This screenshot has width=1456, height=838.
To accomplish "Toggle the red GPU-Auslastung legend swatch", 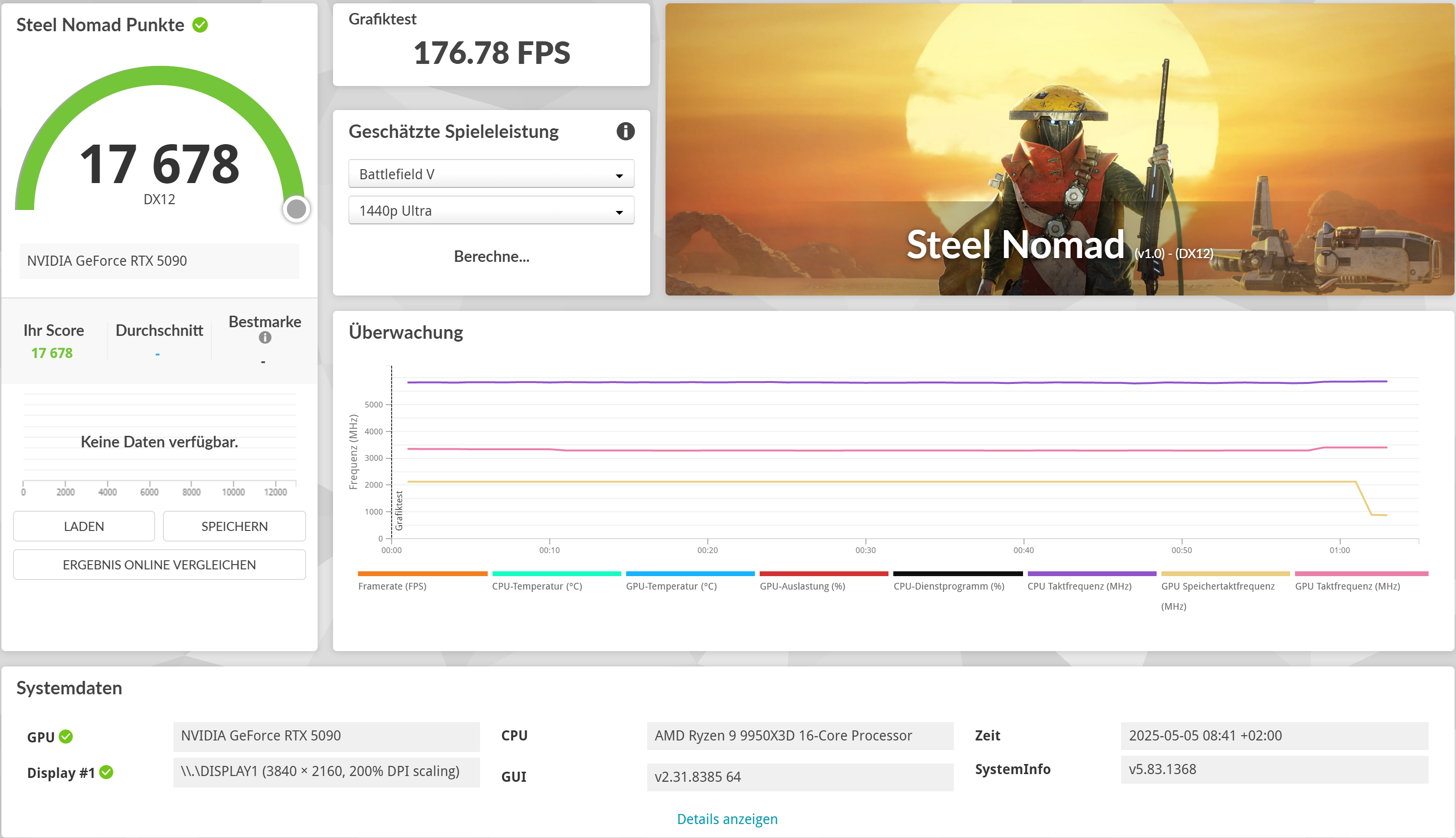I will click(x=823, y=574).
